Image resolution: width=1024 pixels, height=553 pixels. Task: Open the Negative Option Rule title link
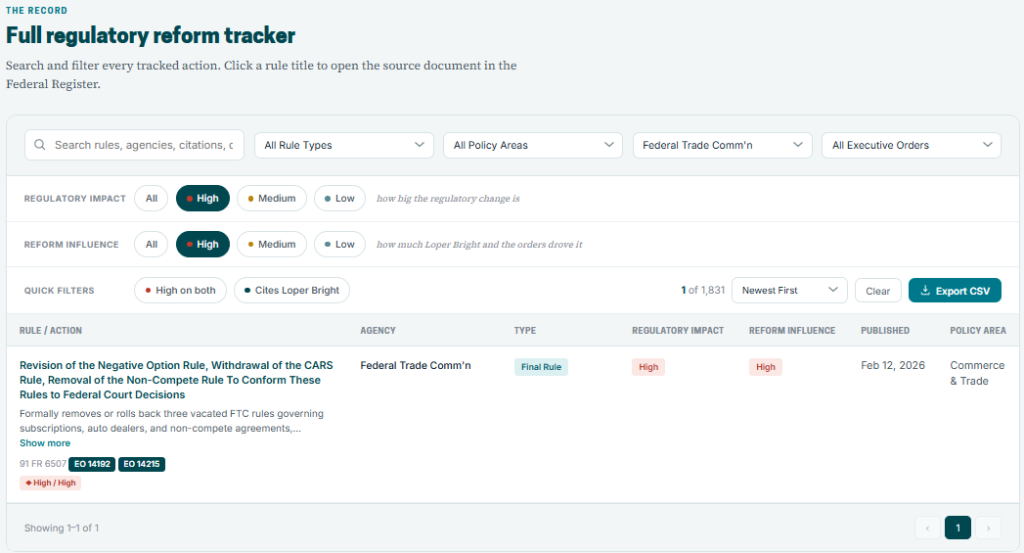point(176,380)
